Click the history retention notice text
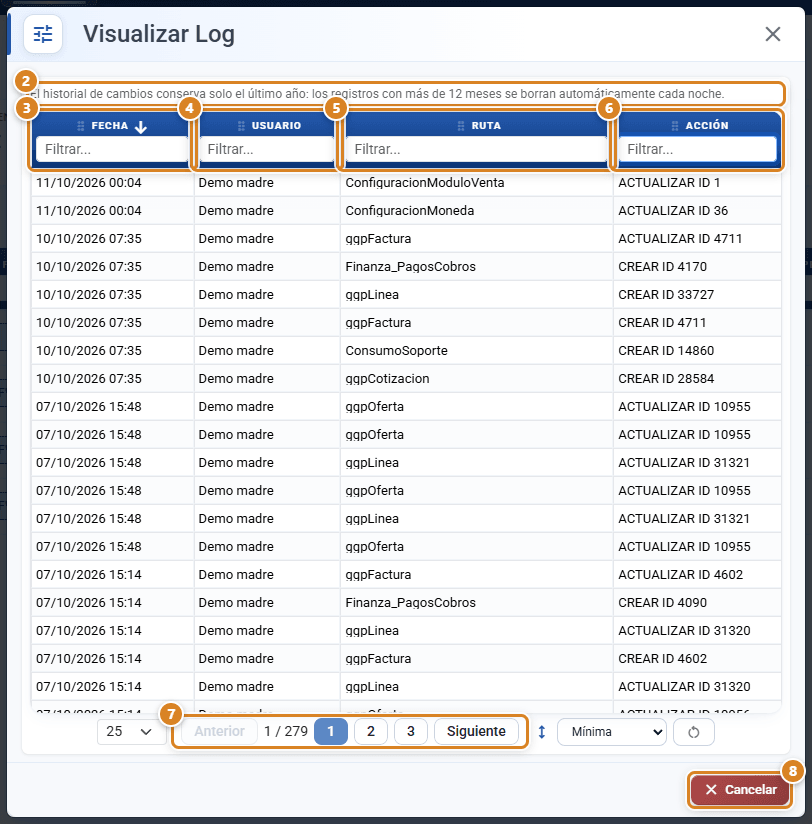The image size is (812, 824). pos(377,94)
